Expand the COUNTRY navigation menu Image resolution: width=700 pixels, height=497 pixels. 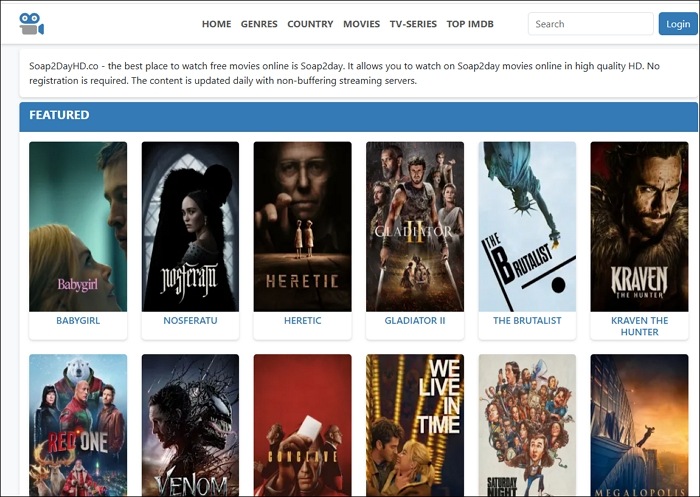(310, 24)
